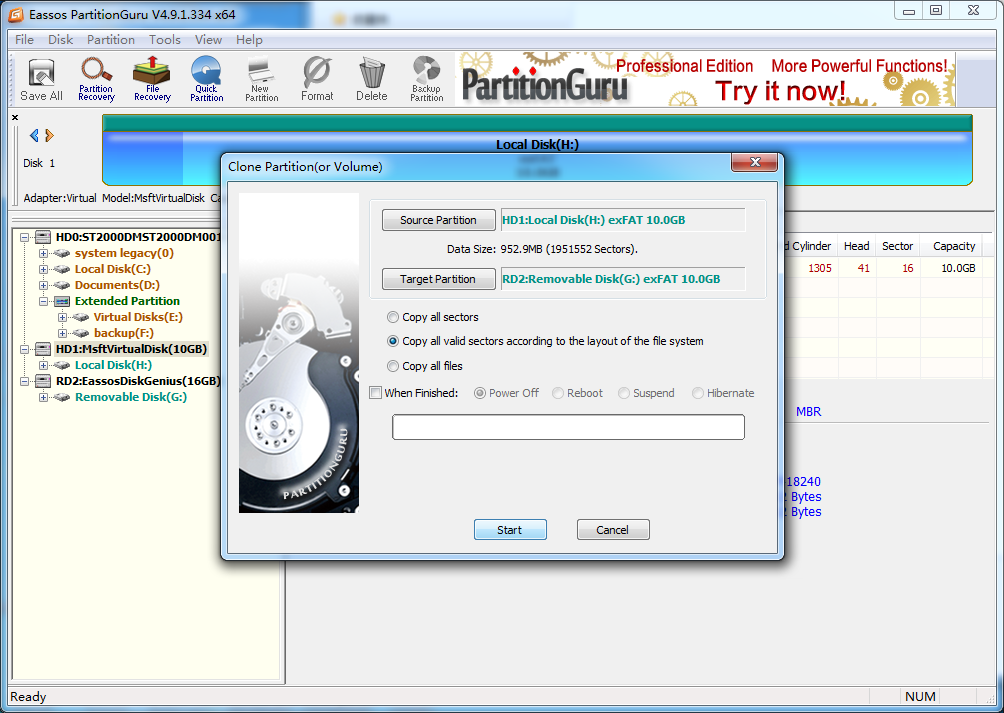Click the empty clone progress bar

(568, 427)
